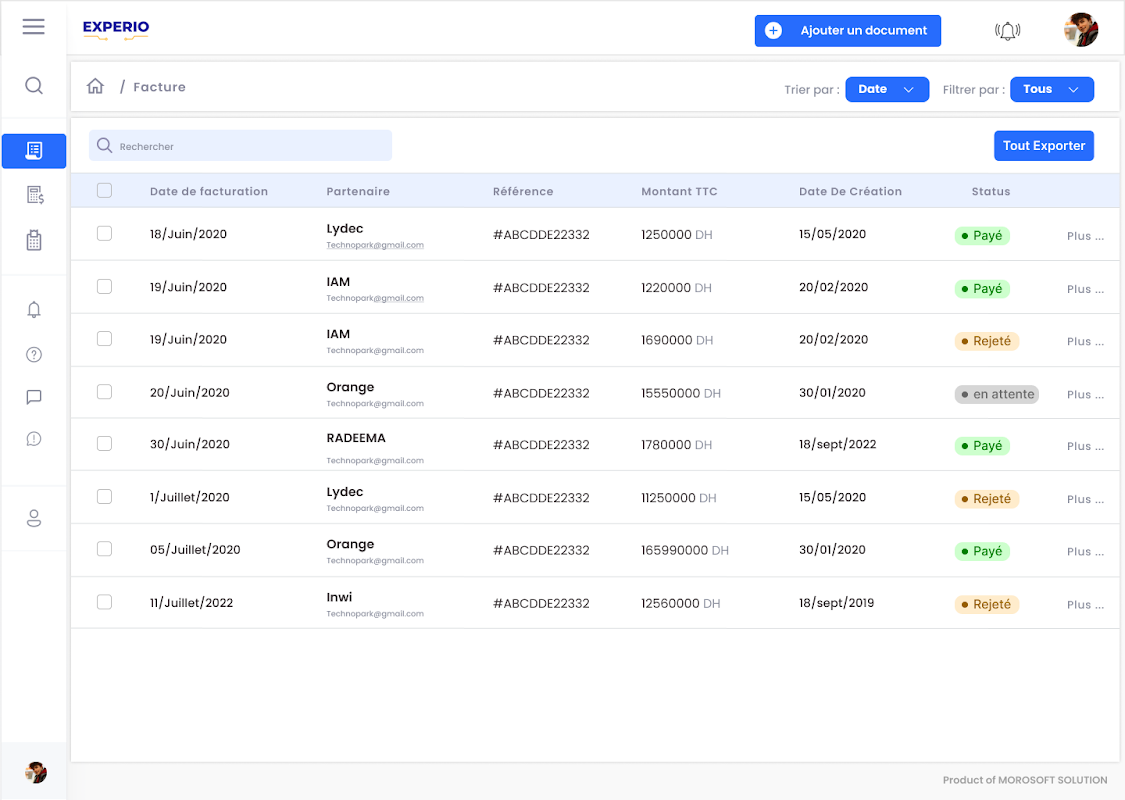
Task: Open the Tous filter dropdown
Action: pos(1052,89)
